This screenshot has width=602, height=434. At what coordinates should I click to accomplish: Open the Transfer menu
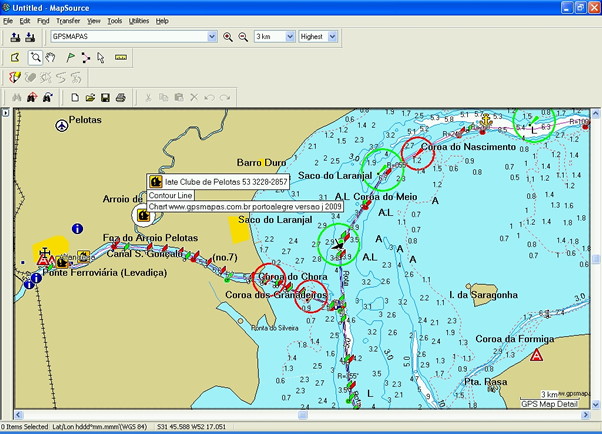pos(68,20)
